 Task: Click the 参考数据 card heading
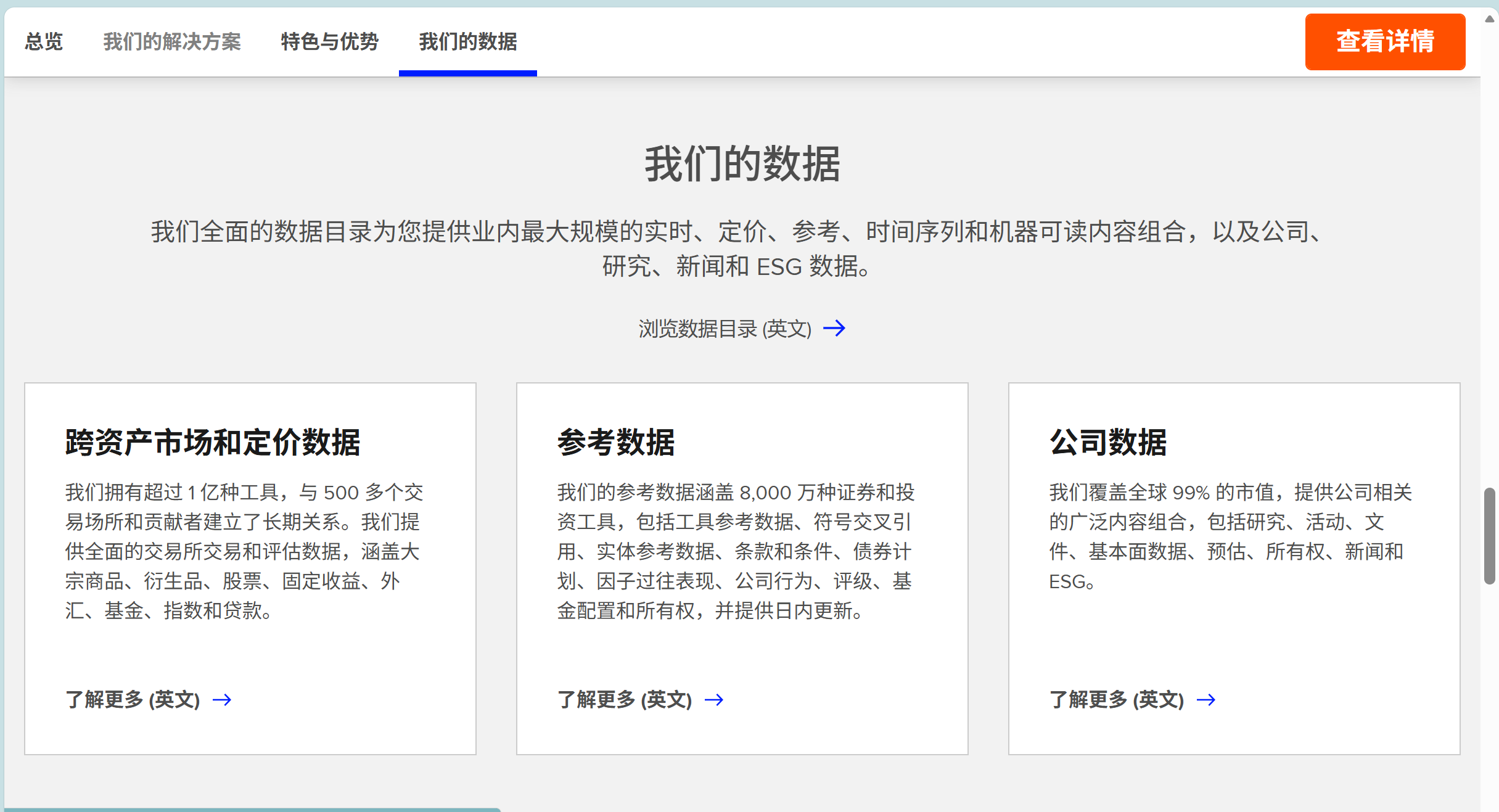click(617, 440)
